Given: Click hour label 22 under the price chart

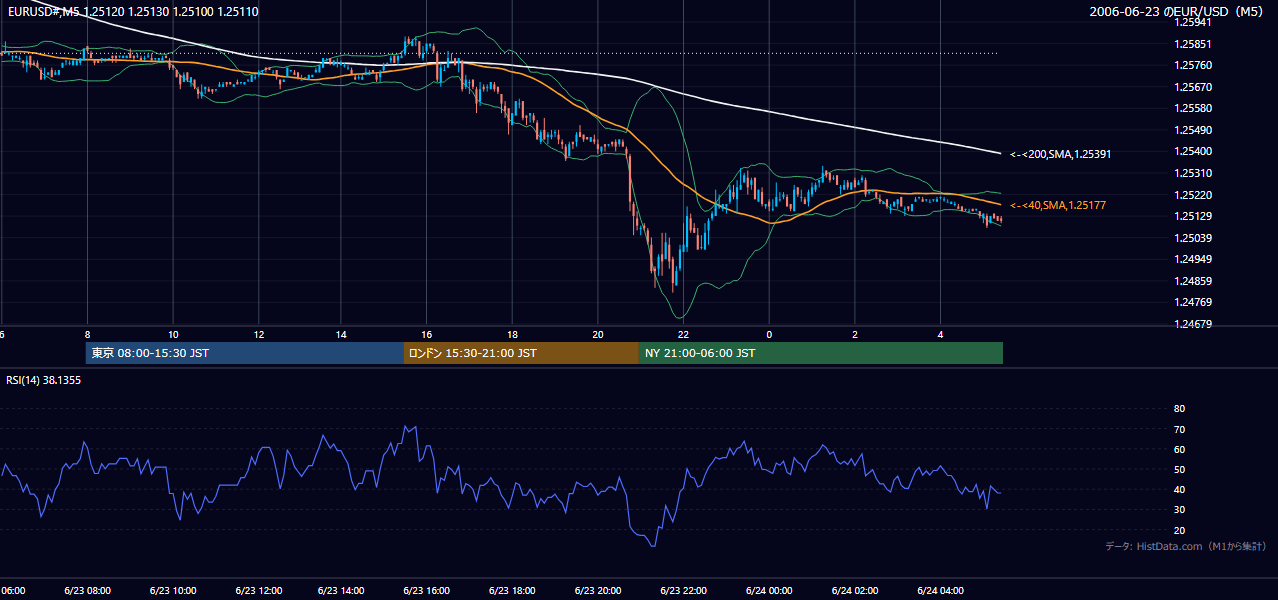Looking at the screenshot, I should click(x=683, y=334).
